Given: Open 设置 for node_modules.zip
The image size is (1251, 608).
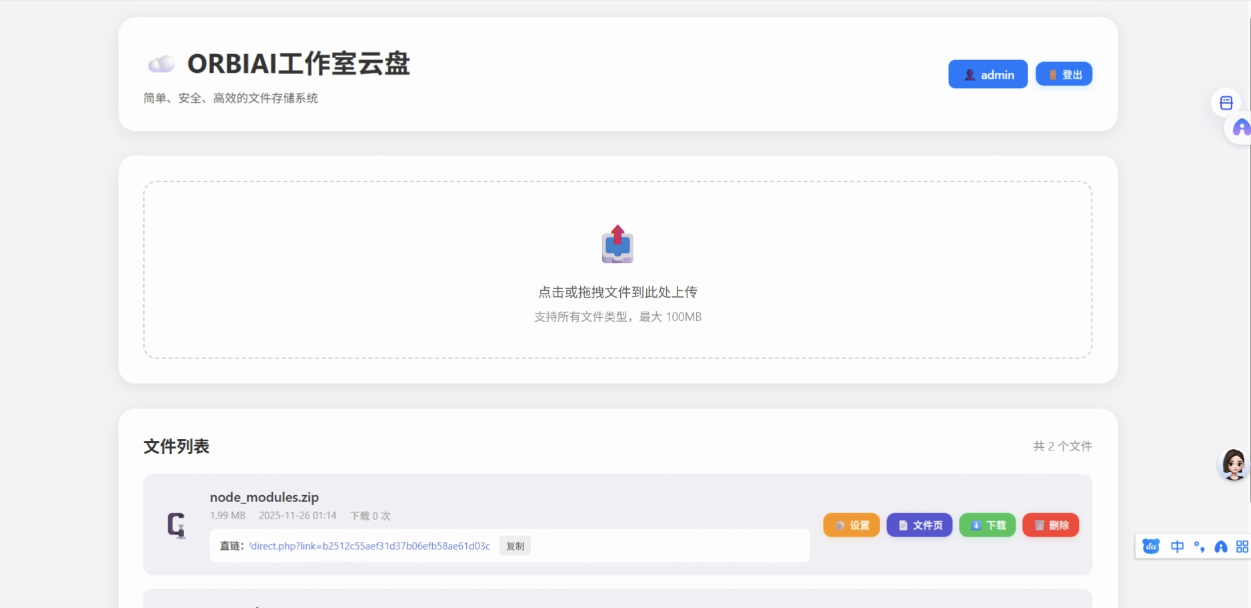Looking at the screenshot, I should click(851, 525).
